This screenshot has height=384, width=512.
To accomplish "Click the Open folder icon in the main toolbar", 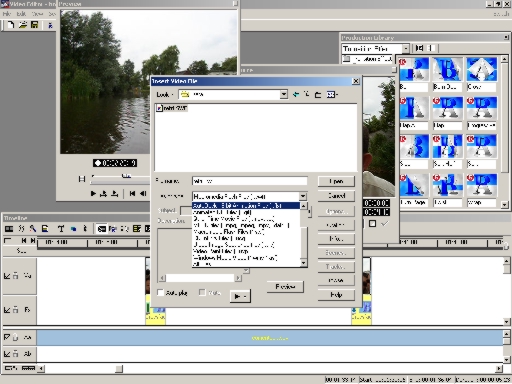I will click(x=23, y=25).
